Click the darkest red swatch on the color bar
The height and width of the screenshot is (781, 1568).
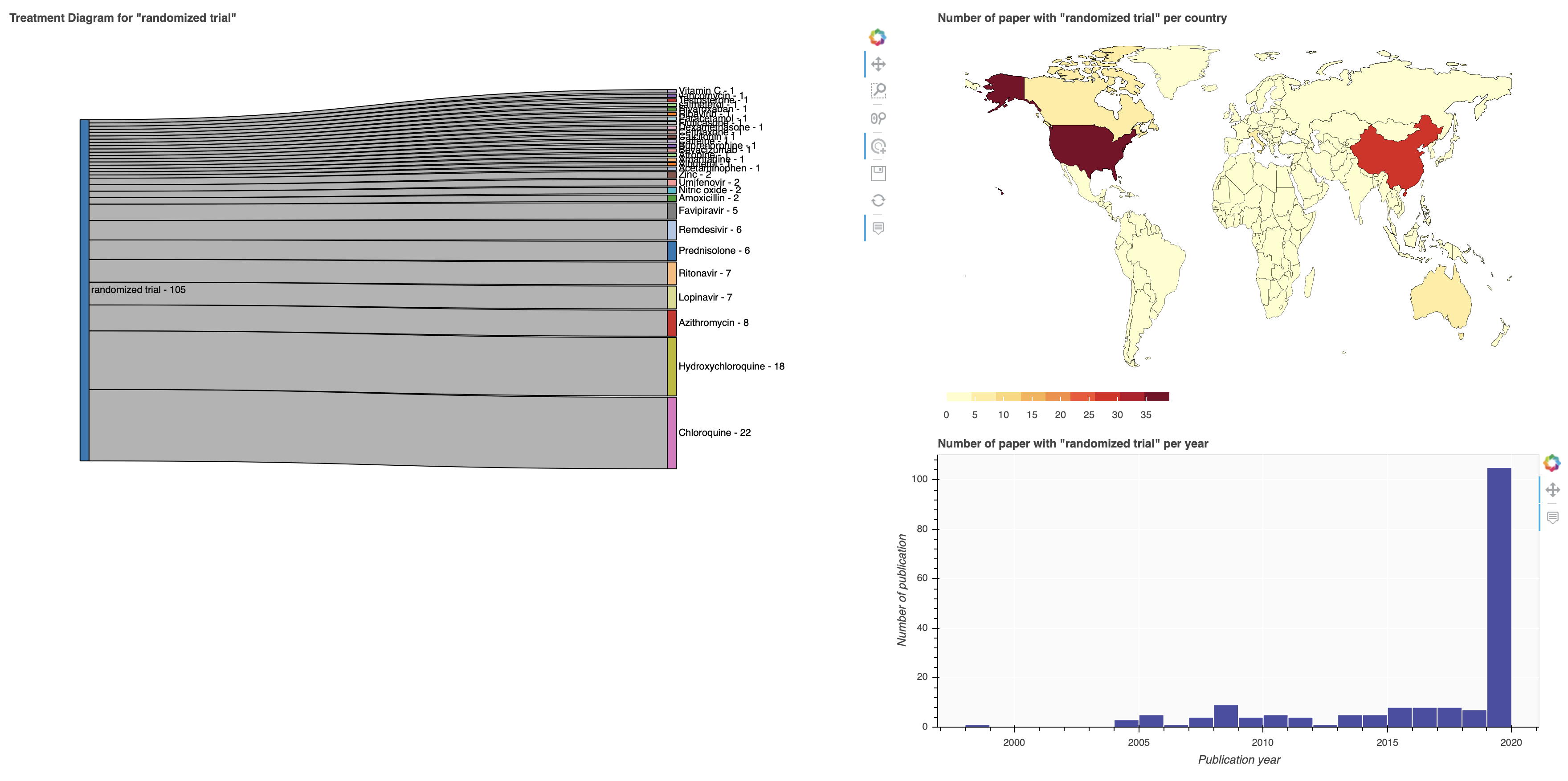click(1157, 397)
